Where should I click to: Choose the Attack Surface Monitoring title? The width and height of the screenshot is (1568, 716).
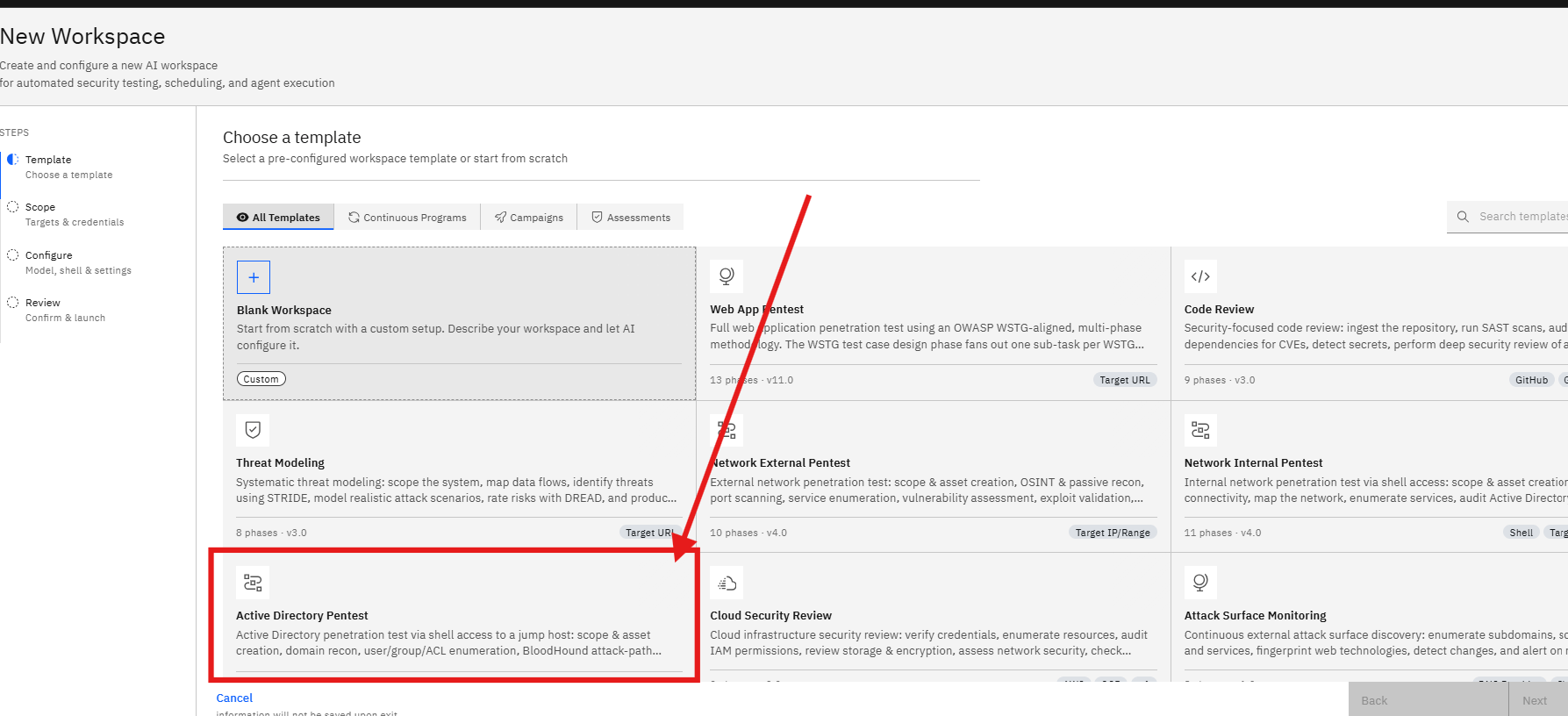1255,616
